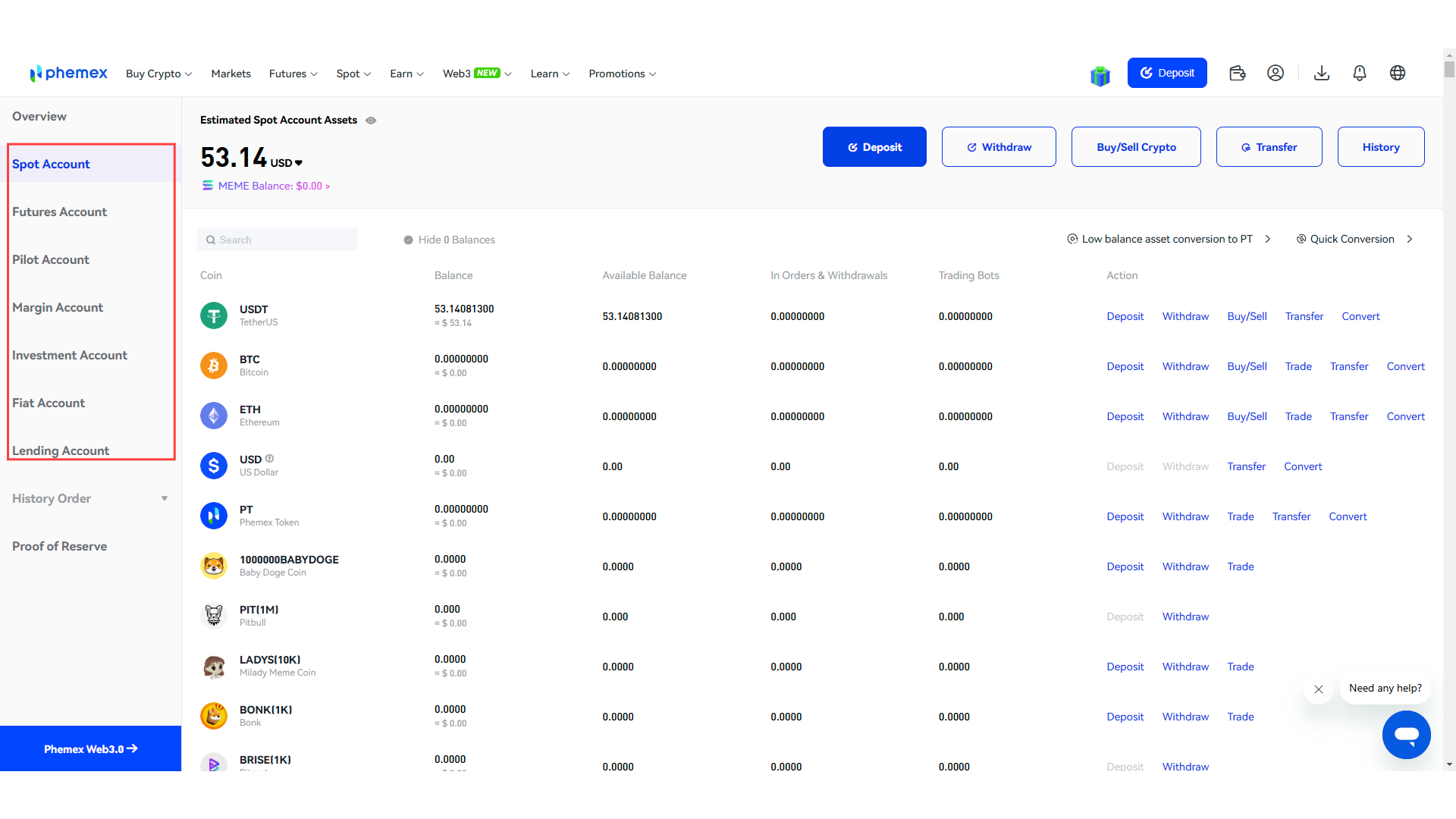Screen dimensions: 1456x819
Task: Select Investment Account in sidebar
Action: [70, 355]
